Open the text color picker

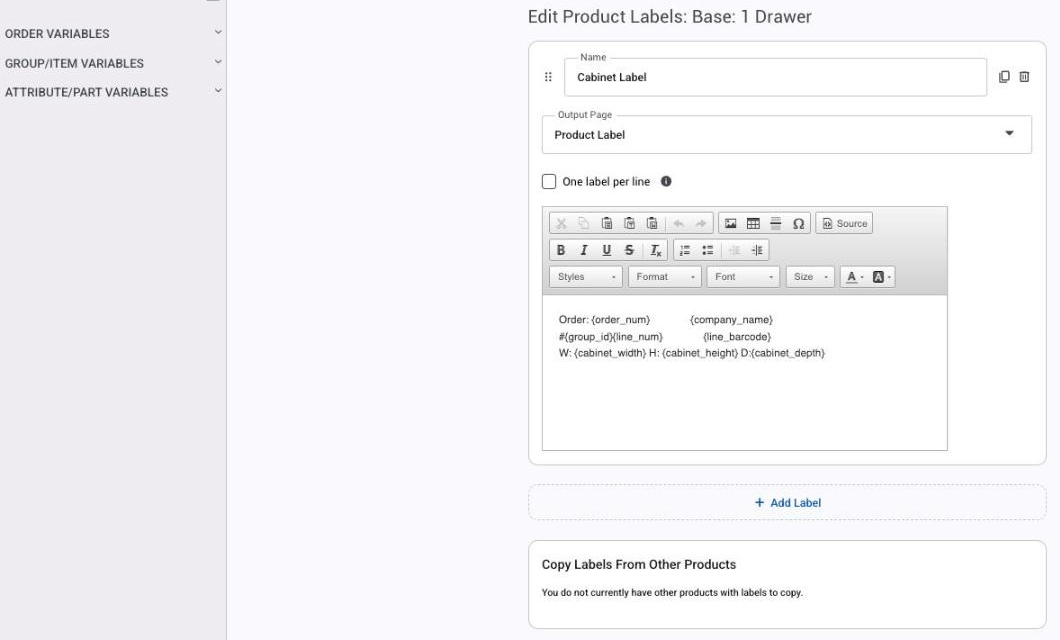(x=854, y=276)
